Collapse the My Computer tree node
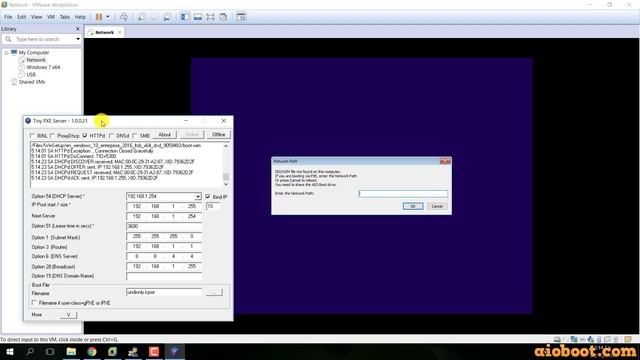 6,53
